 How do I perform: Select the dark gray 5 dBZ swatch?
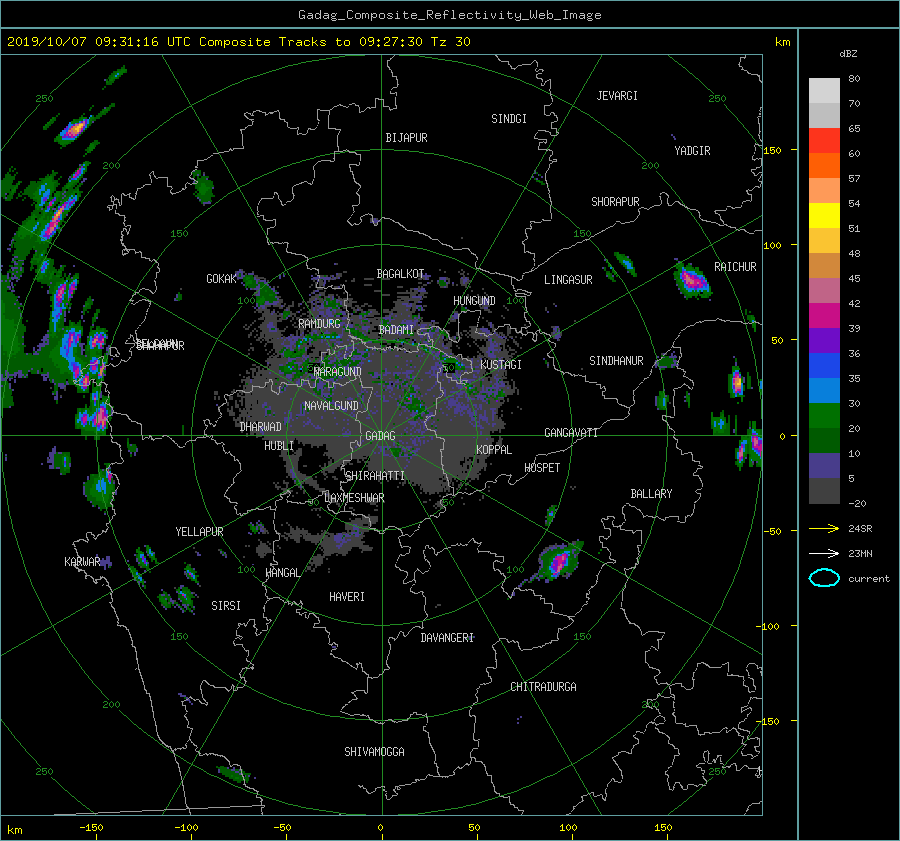click(x=824, y=490)
